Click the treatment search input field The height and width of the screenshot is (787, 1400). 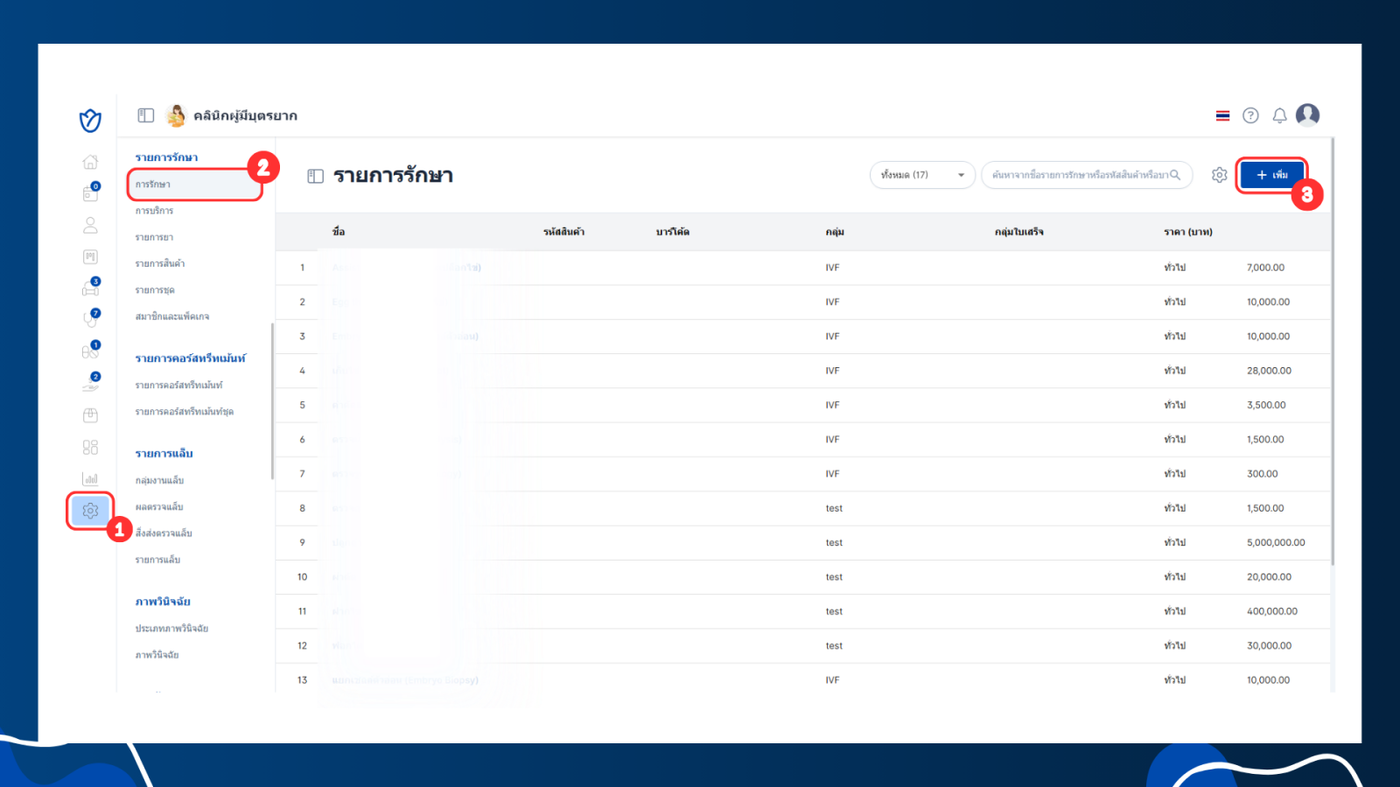[x=1086, y=175]
